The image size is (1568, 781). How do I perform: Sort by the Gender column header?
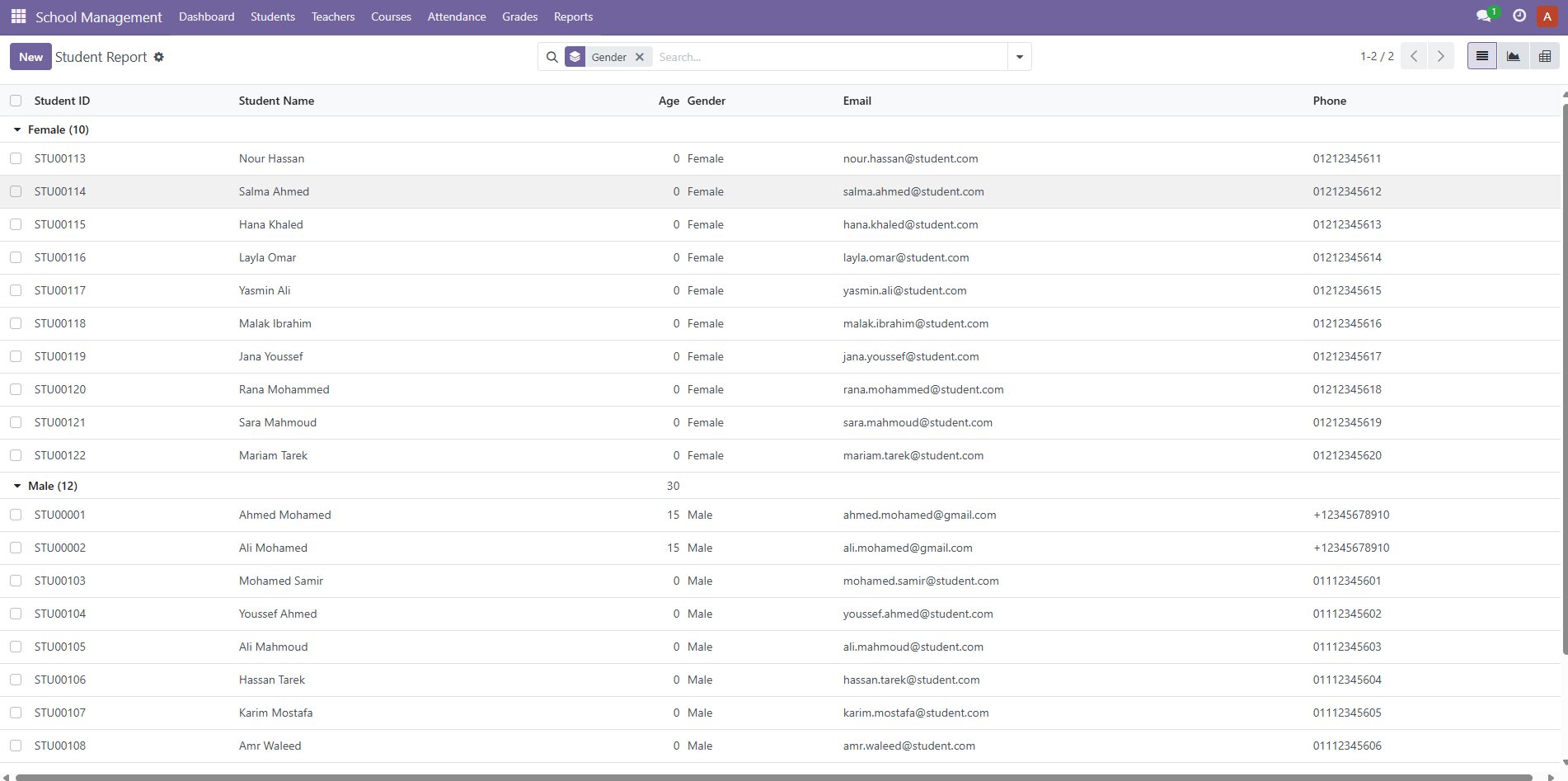pyautogui.click(x=707, y=101)
